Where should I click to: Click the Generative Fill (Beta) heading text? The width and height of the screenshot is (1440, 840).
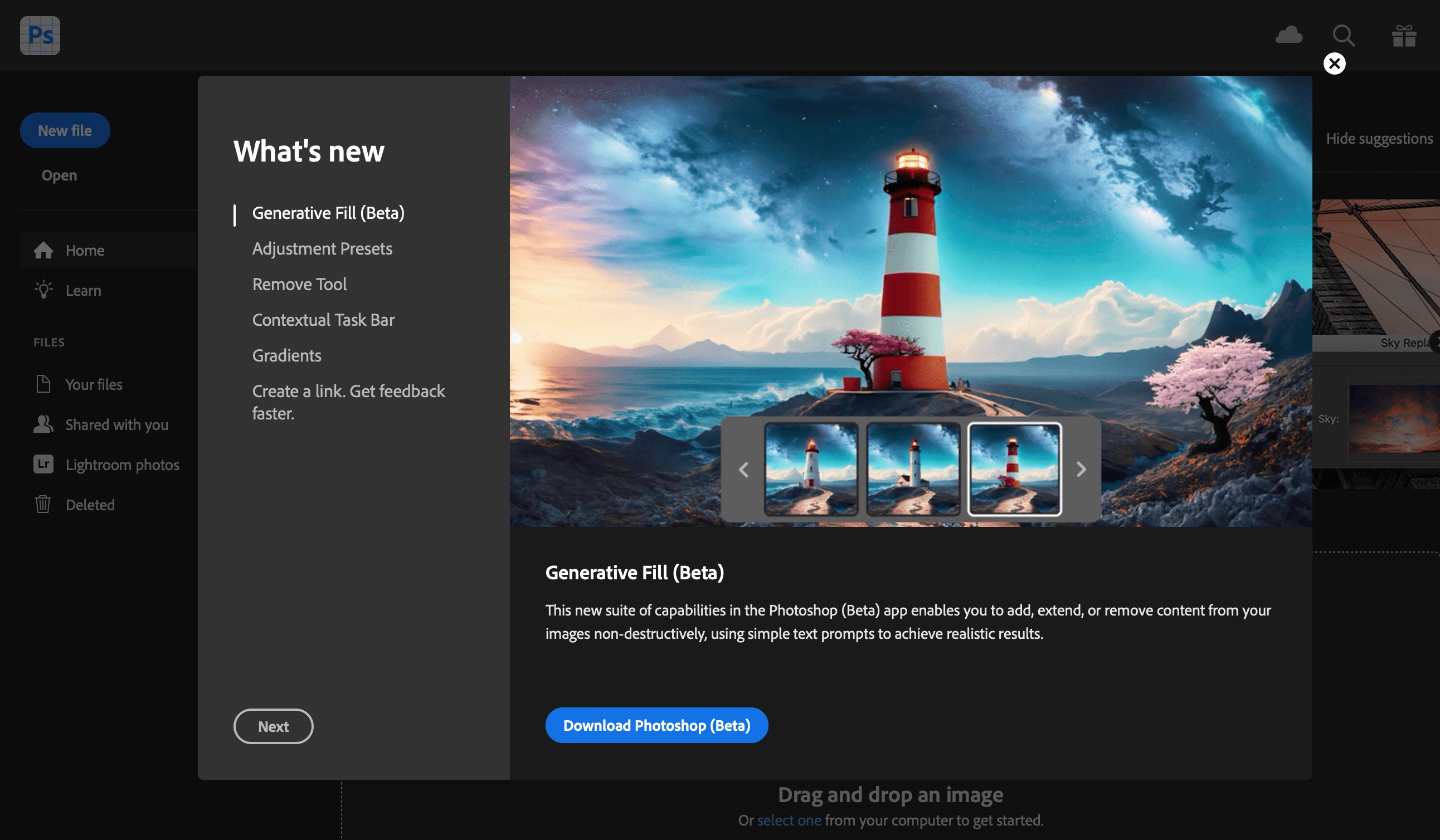tap(634, 572)
